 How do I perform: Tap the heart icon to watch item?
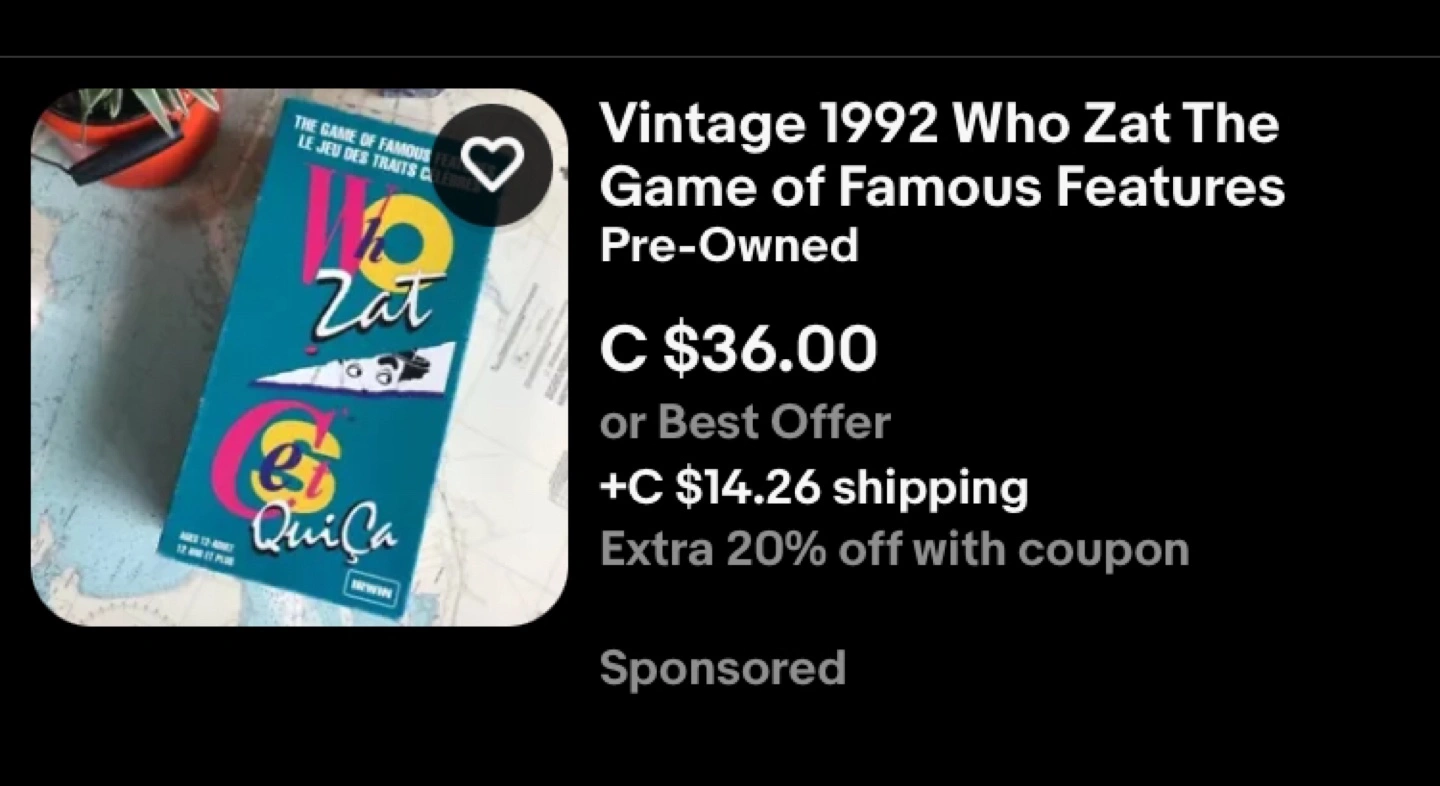493,165
